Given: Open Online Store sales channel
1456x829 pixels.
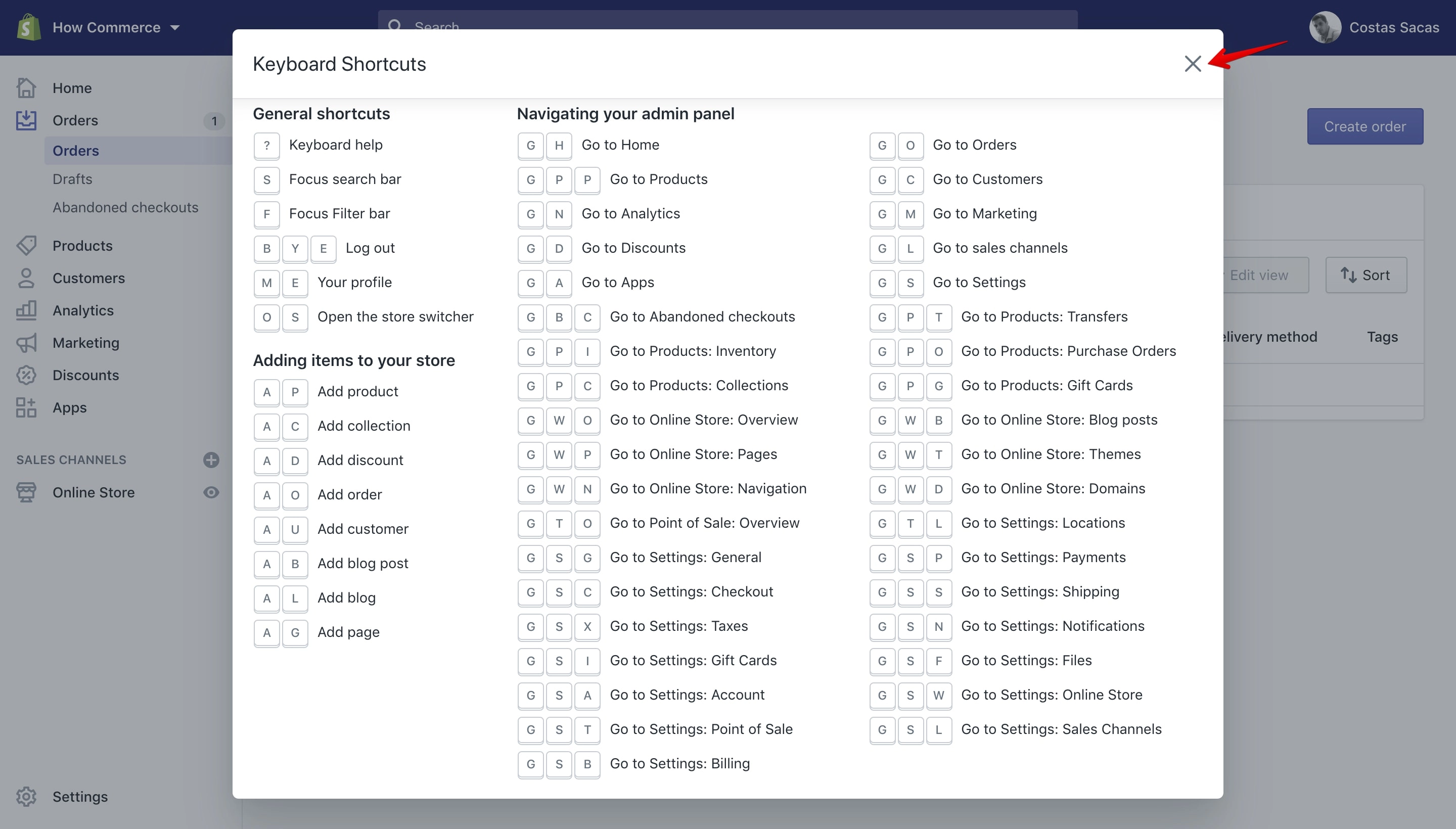Looking at the screenshot, I should click(x=94, y=492).
